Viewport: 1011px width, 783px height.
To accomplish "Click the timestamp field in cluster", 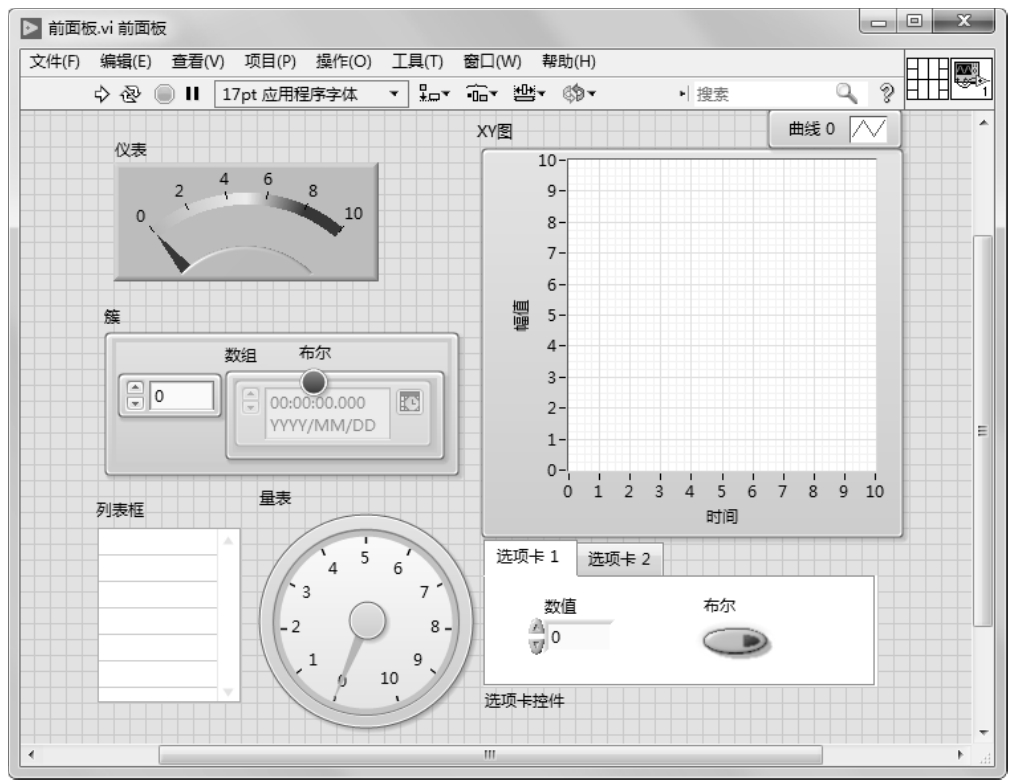I will (x=328, y=413).
